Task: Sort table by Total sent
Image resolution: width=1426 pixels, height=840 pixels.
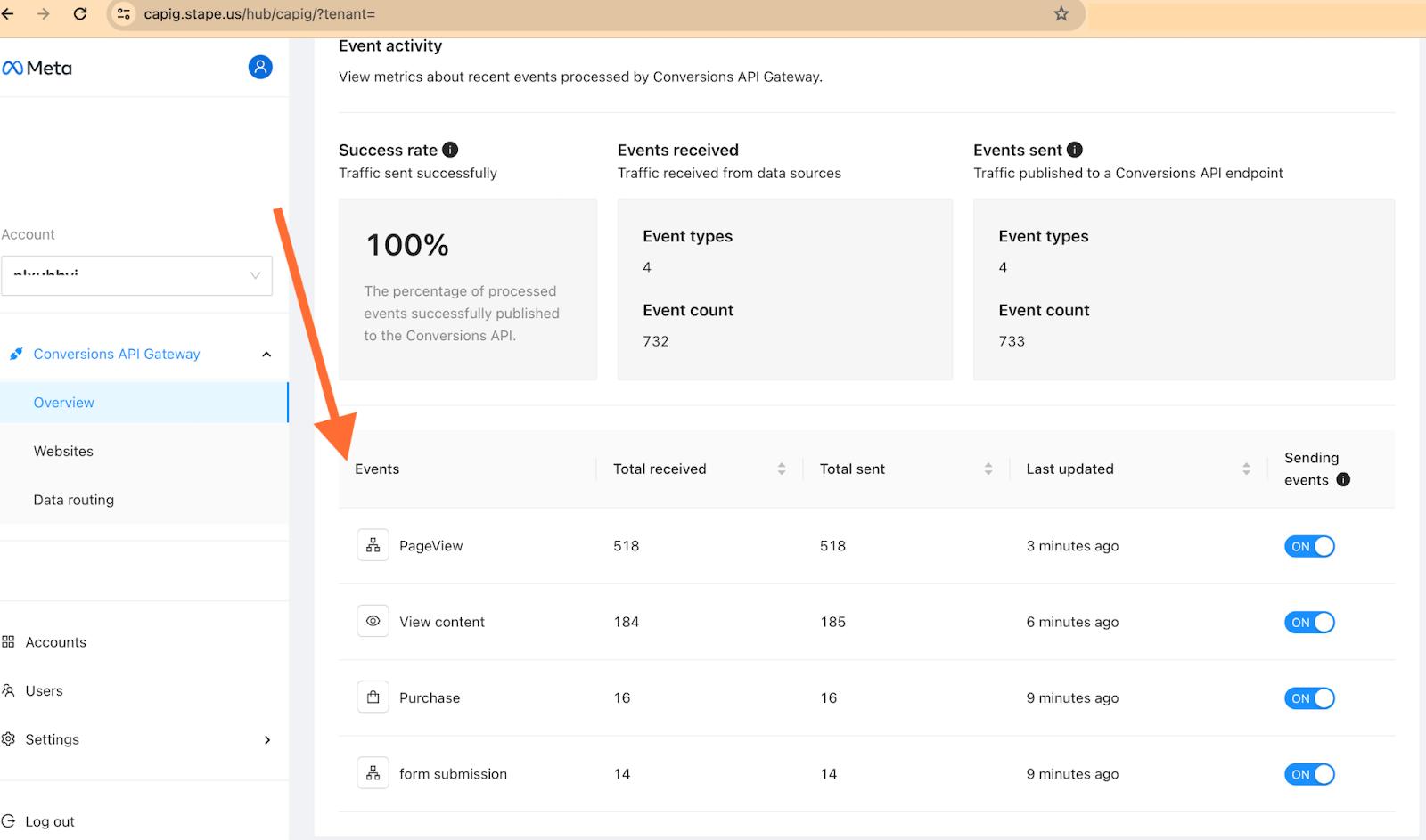Action: point(988,469)
